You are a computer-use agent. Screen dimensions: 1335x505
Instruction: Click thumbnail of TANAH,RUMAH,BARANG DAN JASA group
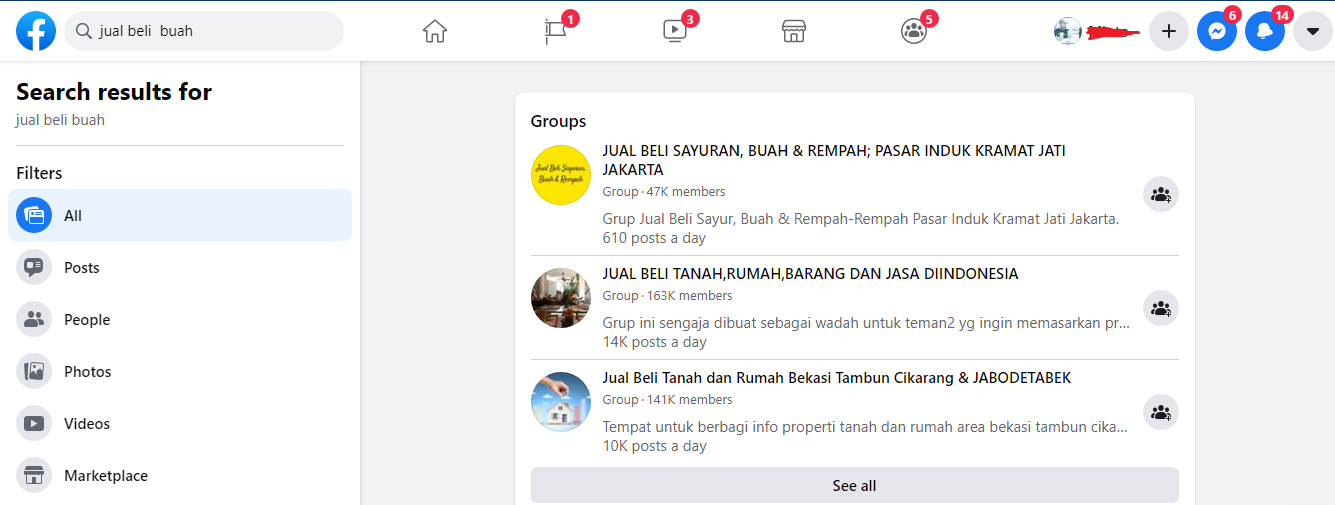pyautogui.click(x=561, y=298)
